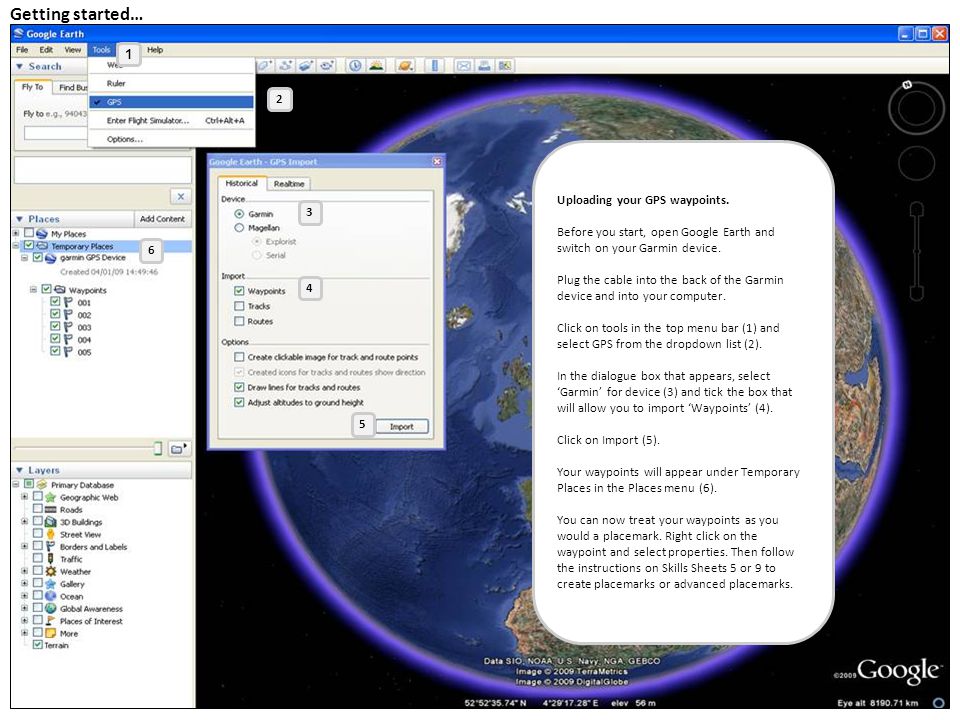Select the Garmin device radio button

coord(239,214)
